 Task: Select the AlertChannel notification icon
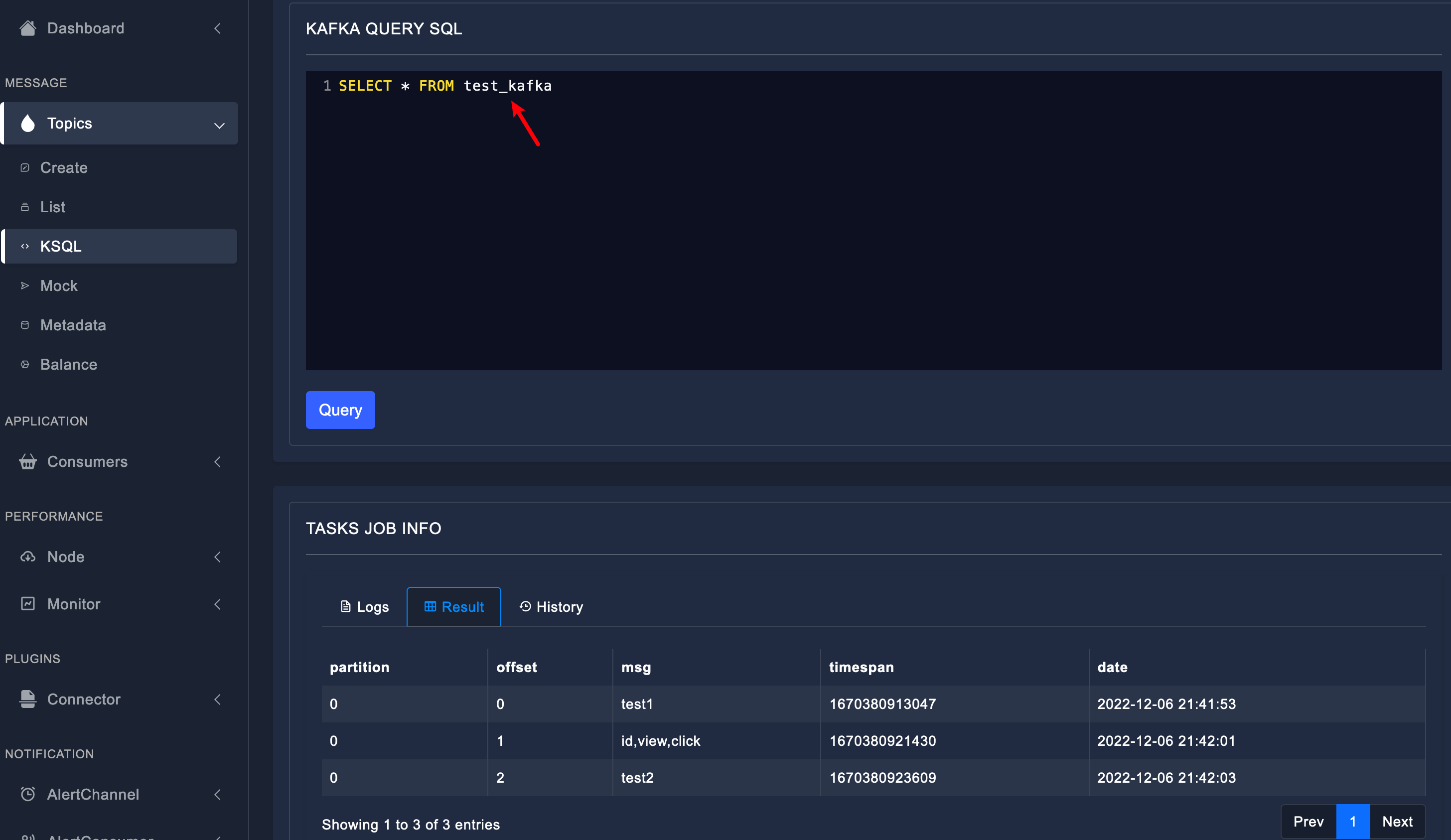[x=28, y=794]
